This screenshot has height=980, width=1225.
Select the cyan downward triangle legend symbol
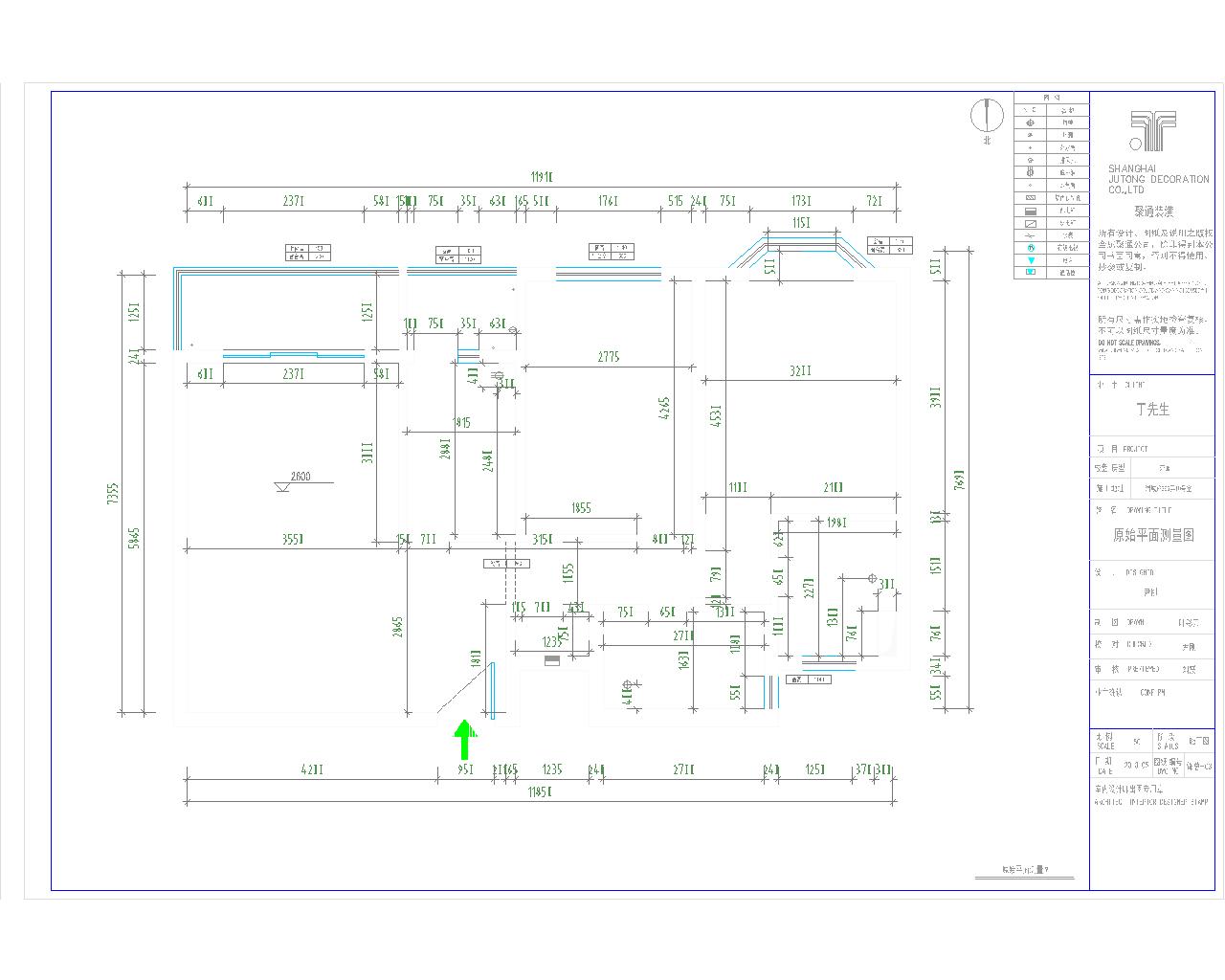(1031, 259)
